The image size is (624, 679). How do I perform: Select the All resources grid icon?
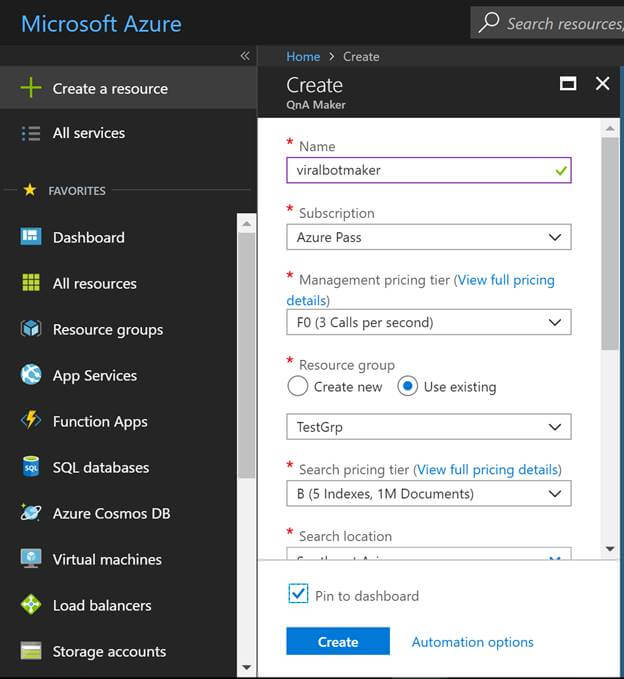coord(31,283)
